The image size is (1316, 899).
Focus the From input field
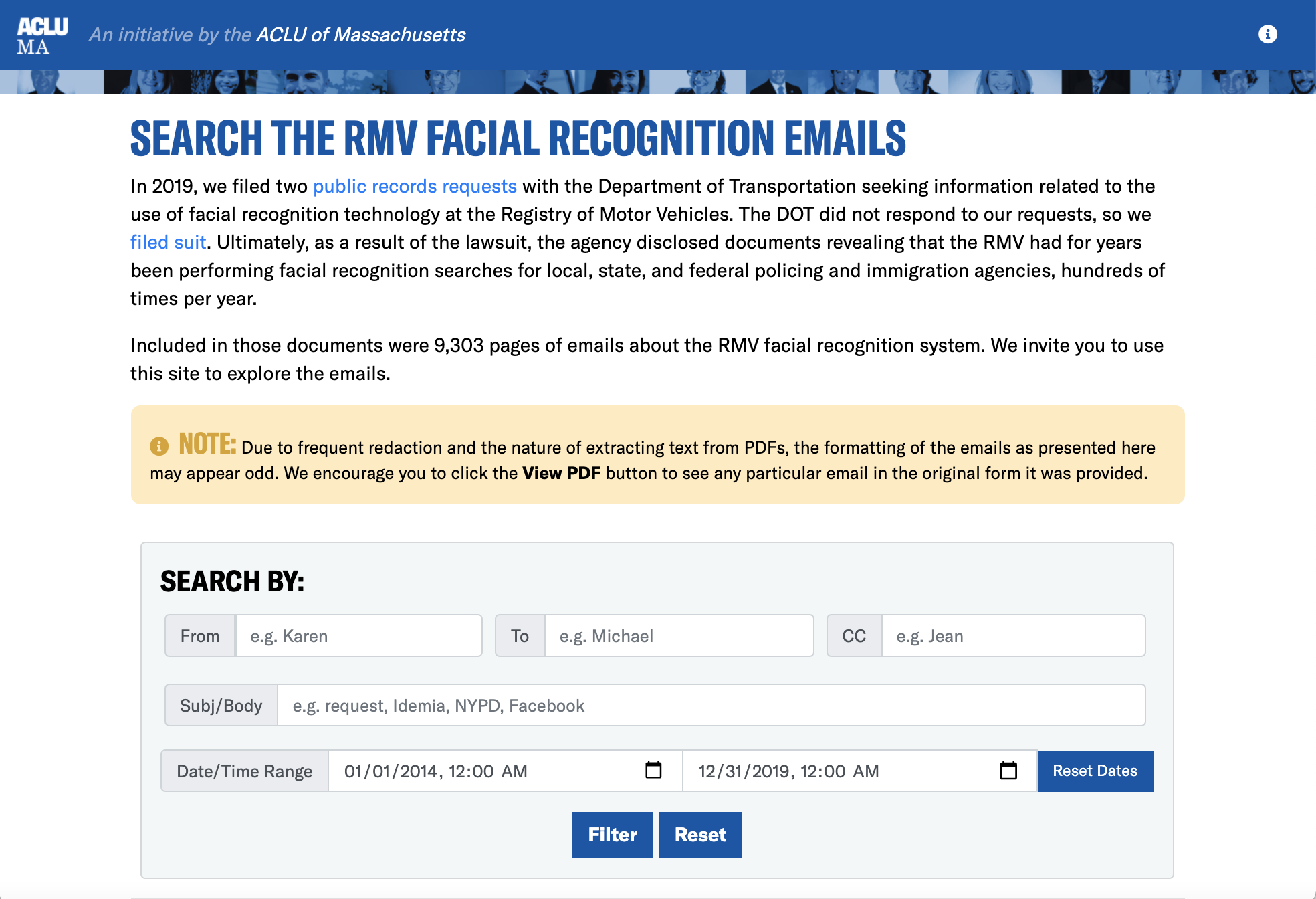click(358, 635)
